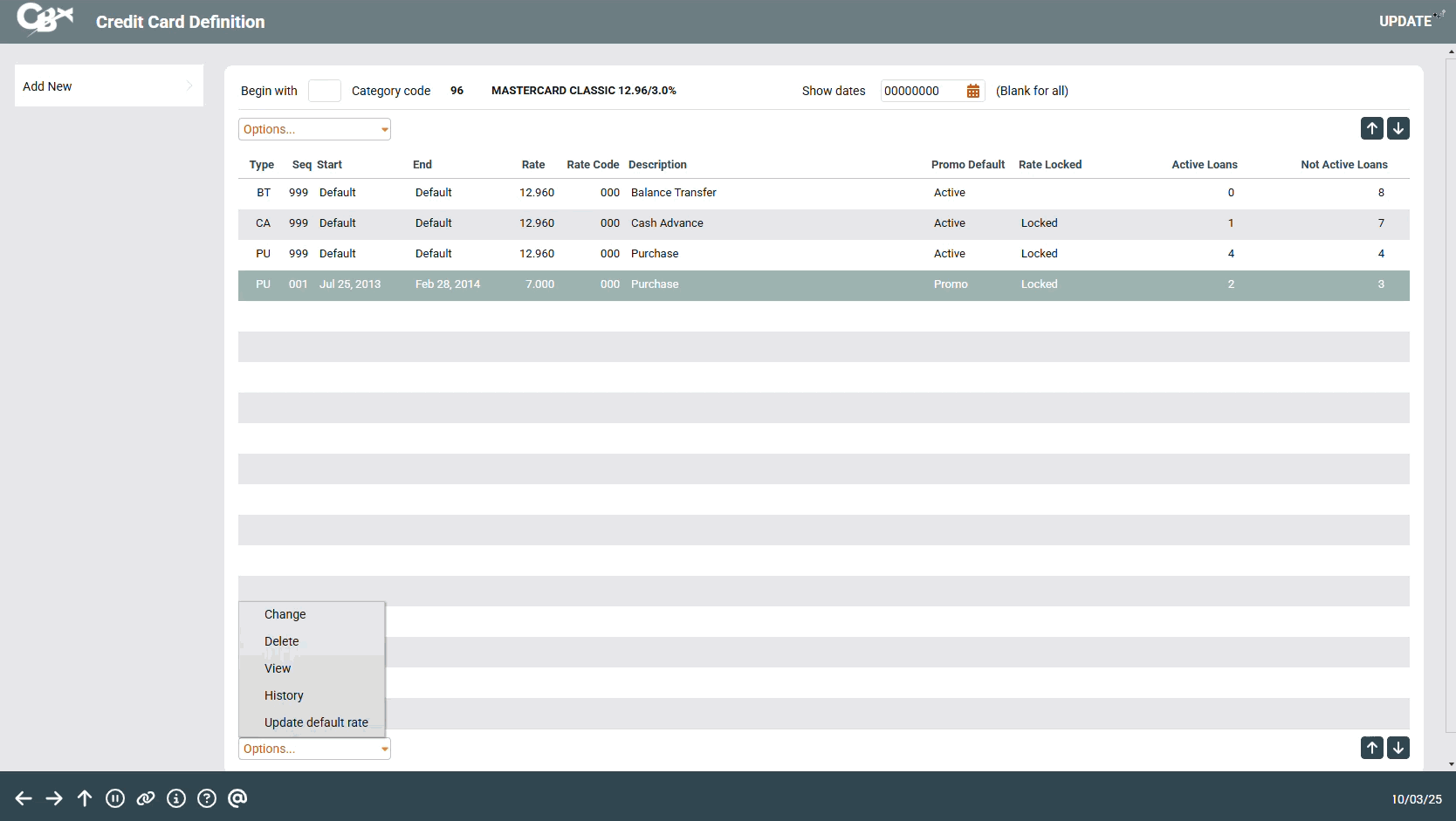1456x821 pixels.
Task: Click the pause circle icon in footer
Action: [115, 798]
